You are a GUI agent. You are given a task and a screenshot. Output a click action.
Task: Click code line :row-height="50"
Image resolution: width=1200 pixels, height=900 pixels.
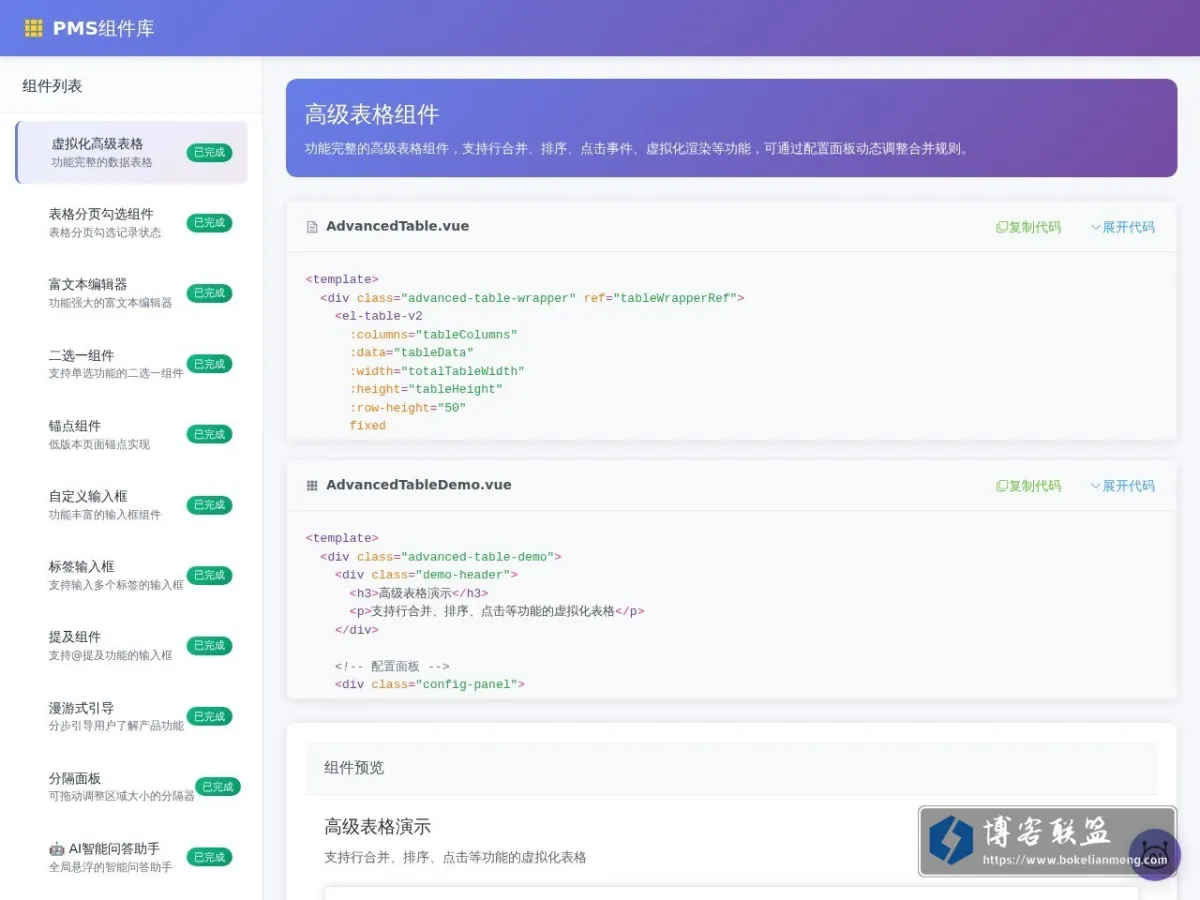click(408, 408)
